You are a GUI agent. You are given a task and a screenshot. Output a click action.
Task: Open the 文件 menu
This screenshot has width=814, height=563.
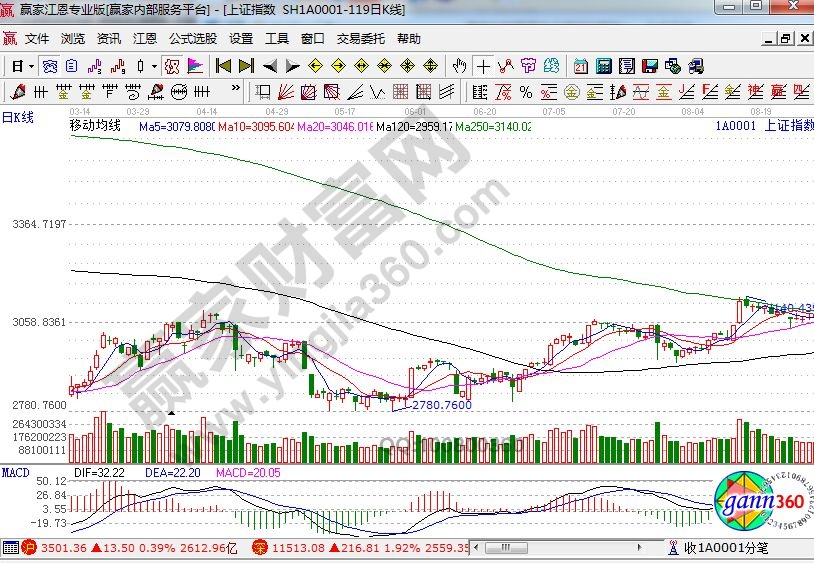coord(37,39)
